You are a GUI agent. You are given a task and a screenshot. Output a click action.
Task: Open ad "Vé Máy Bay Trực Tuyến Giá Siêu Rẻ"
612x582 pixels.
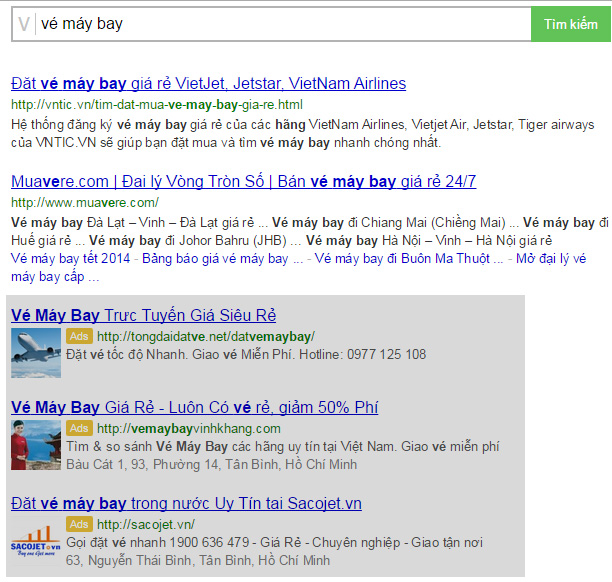pyautogui.click(x=143, y=316)
